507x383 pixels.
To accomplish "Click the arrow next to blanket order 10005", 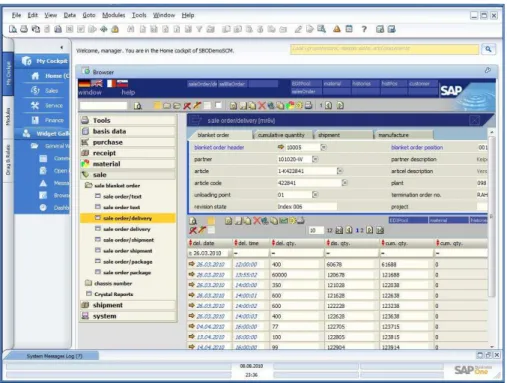I will [280, 147].
